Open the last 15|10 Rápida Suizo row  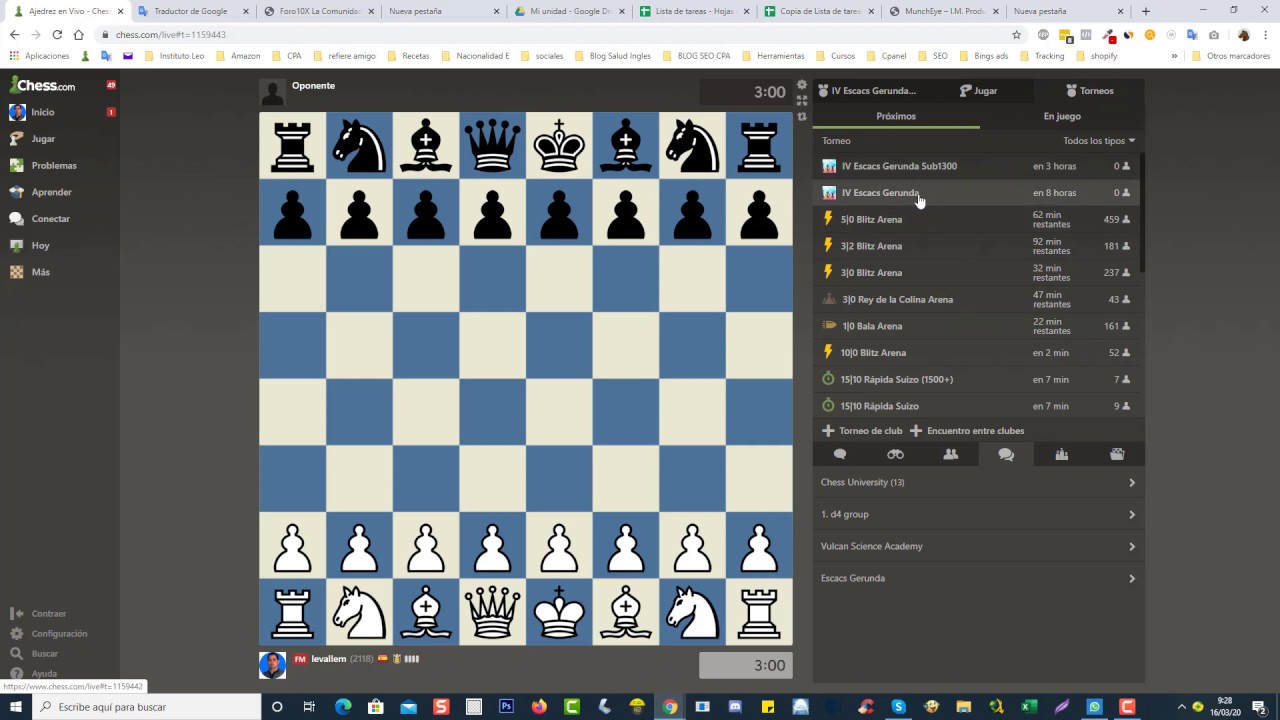tap(976, 406)
